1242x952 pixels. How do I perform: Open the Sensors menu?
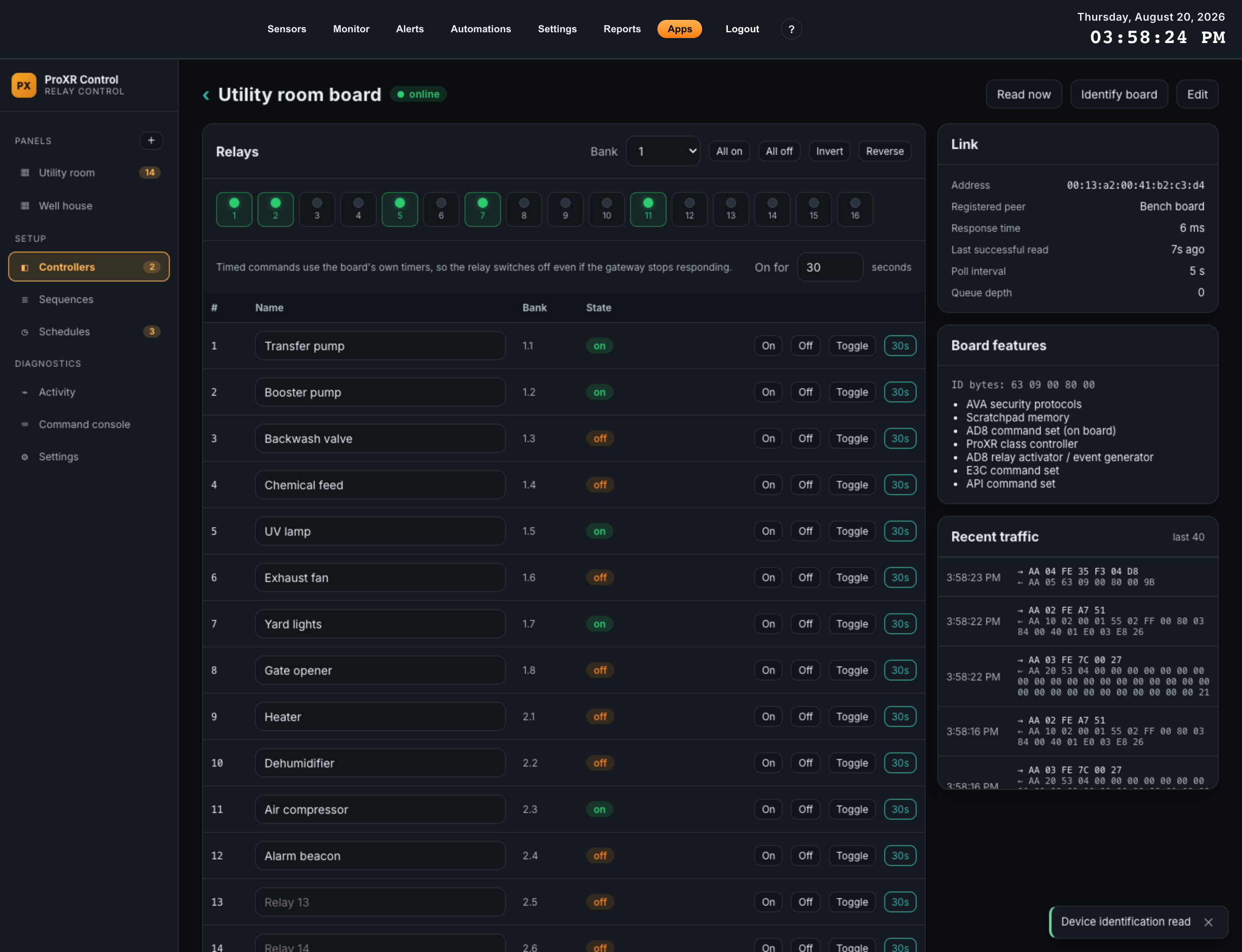(287, 29)
